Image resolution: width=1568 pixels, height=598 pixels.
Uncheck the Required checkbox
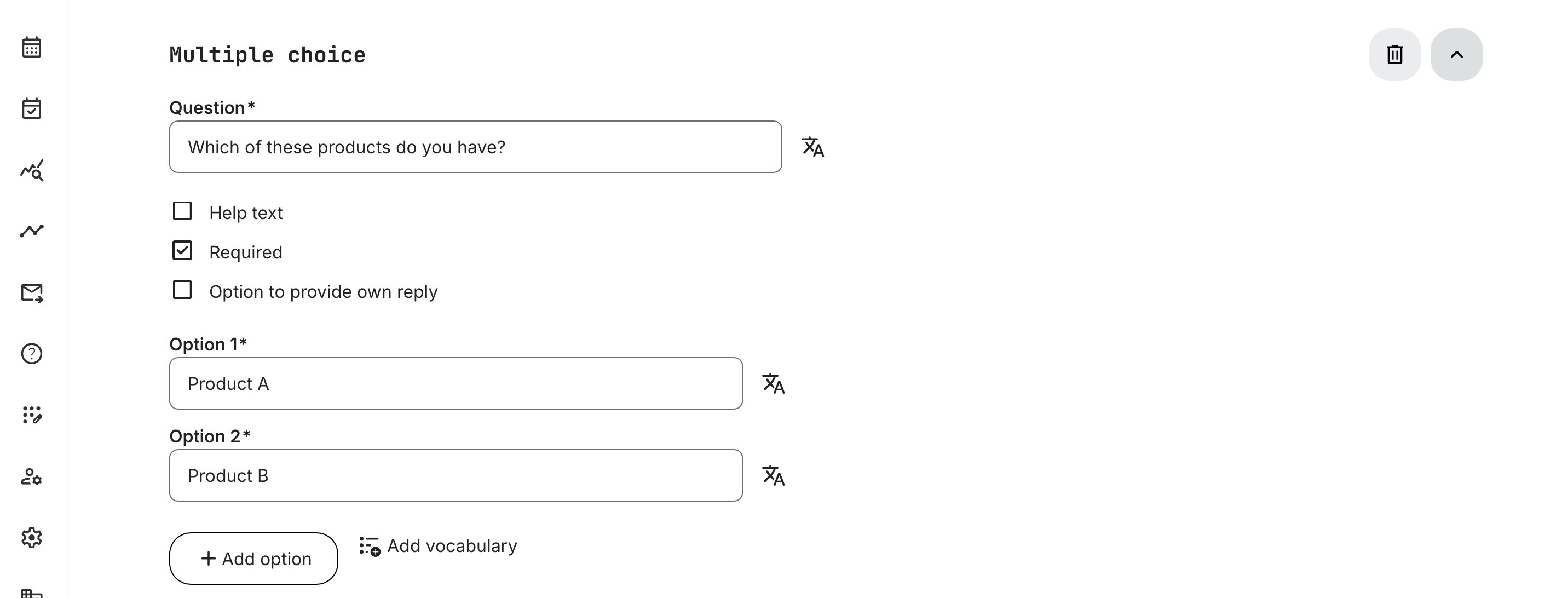click(182, 251)
